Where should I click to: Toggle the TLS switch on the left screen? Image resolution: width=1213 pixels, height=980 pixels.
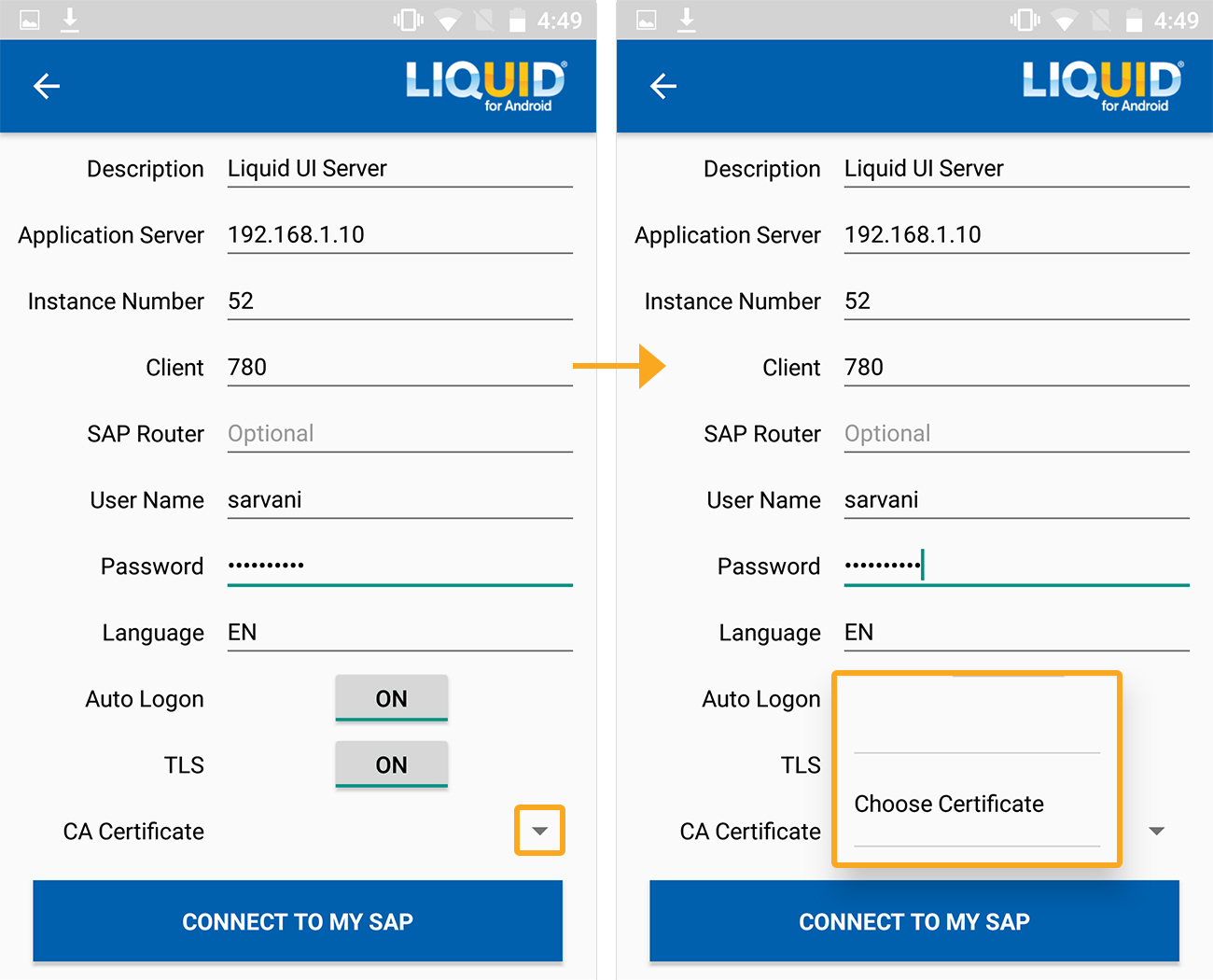tap(391, 764)
